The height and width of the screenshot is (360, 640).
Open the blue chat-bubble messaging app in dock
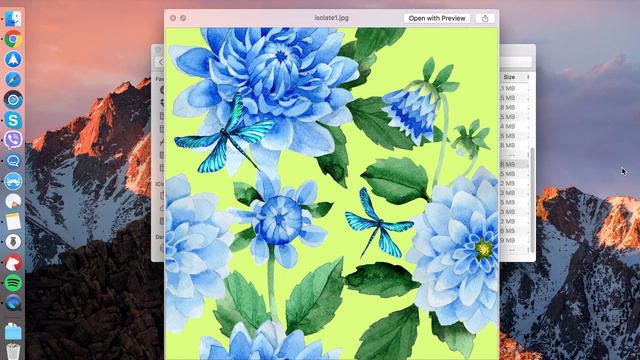[x=13, y=161]
